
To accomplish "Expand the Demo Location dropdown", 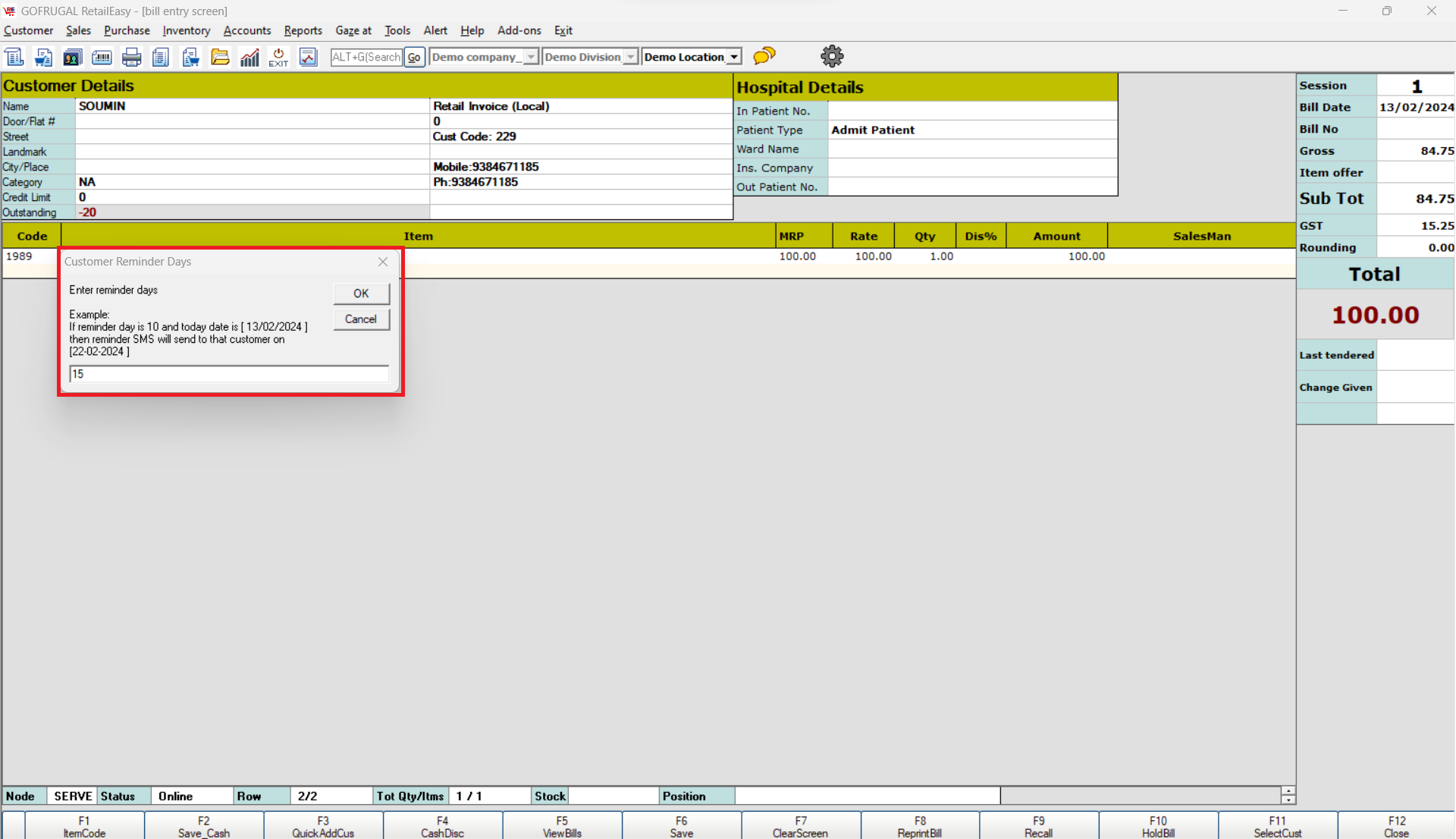I will coord(733,57).
